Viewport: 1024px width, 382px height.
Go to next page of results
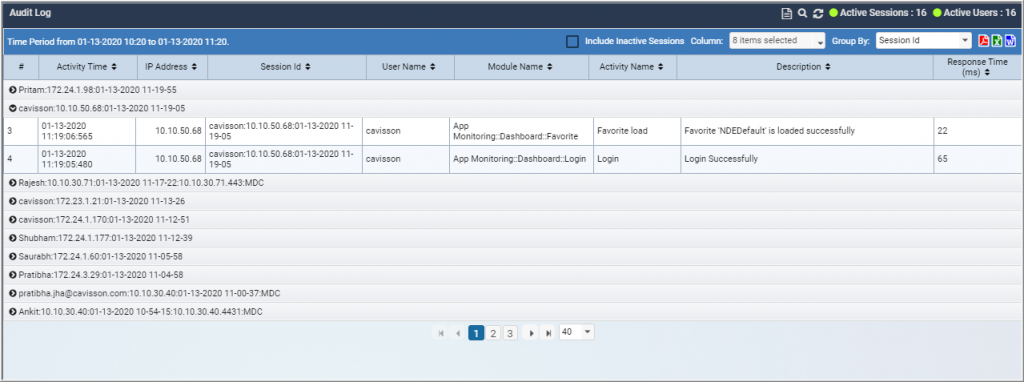(532, 333)
